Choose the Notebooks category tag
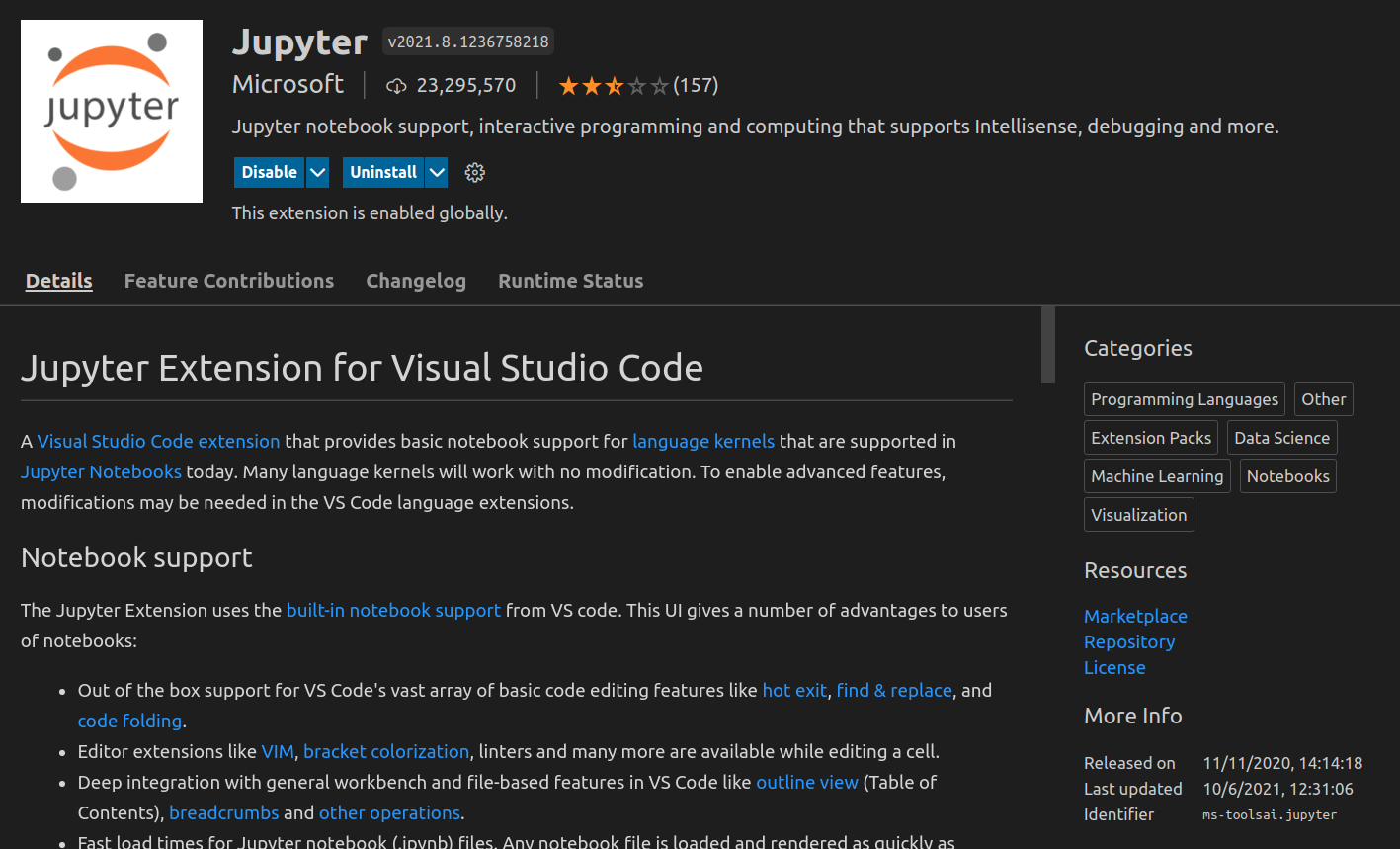The image size is (1400, 849). [1287, 476]
